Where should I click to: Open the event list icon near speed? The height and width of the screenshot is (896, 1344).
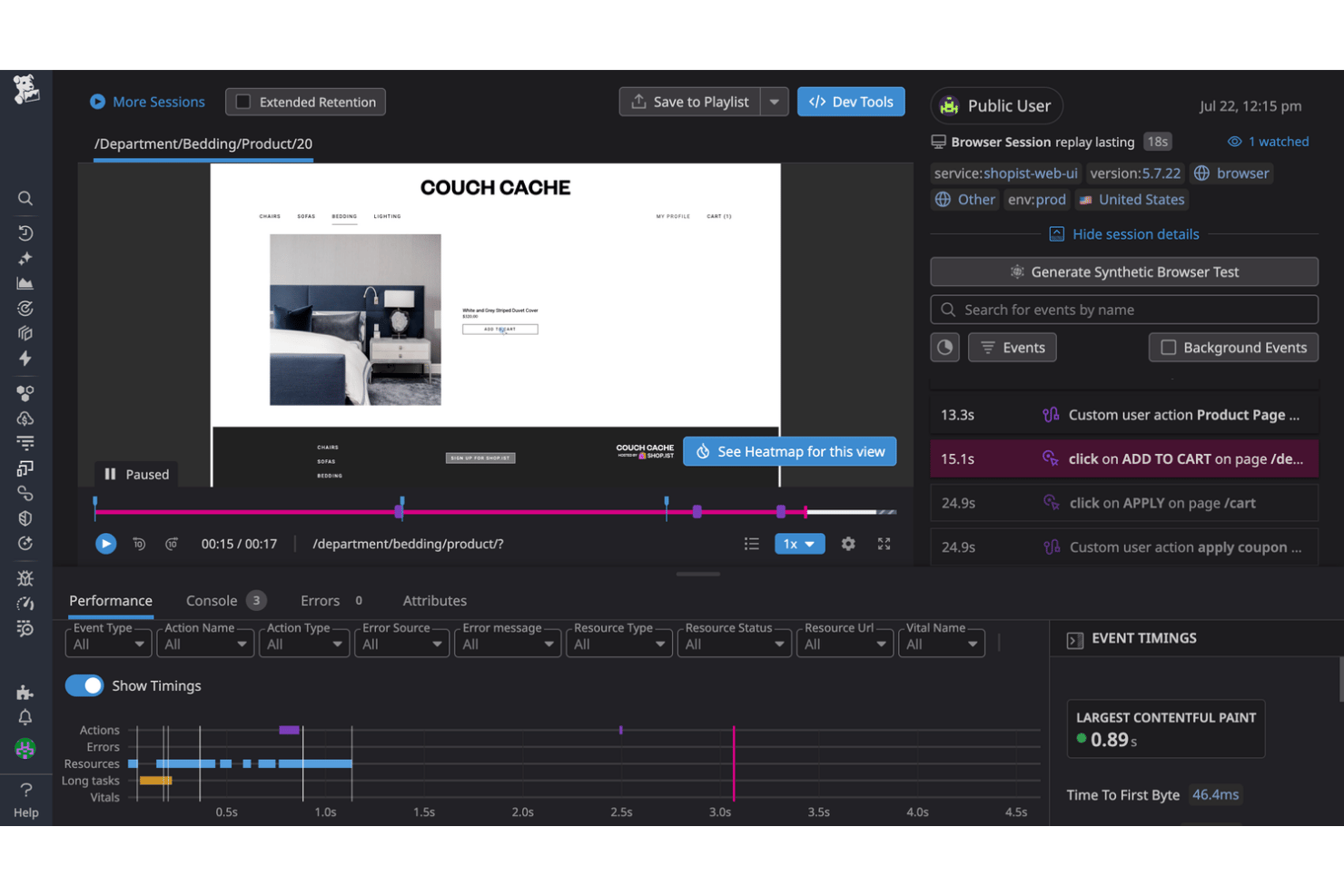tap(752, 544)
